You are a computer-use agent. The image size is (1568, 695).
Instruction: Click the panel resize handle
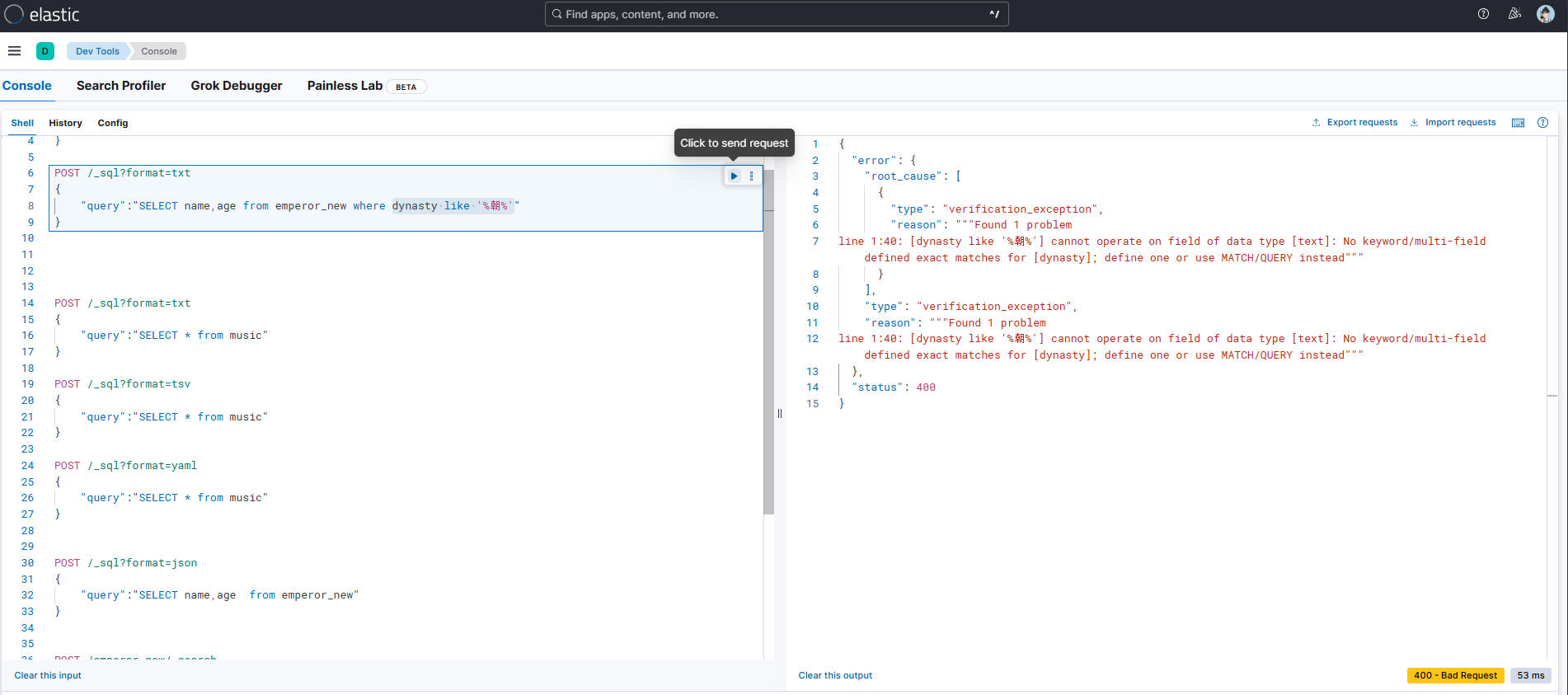(x=780, y=414)
